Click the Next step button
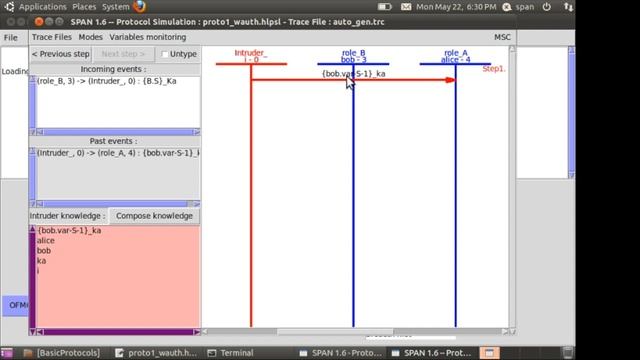 click(x=123, y=54)
